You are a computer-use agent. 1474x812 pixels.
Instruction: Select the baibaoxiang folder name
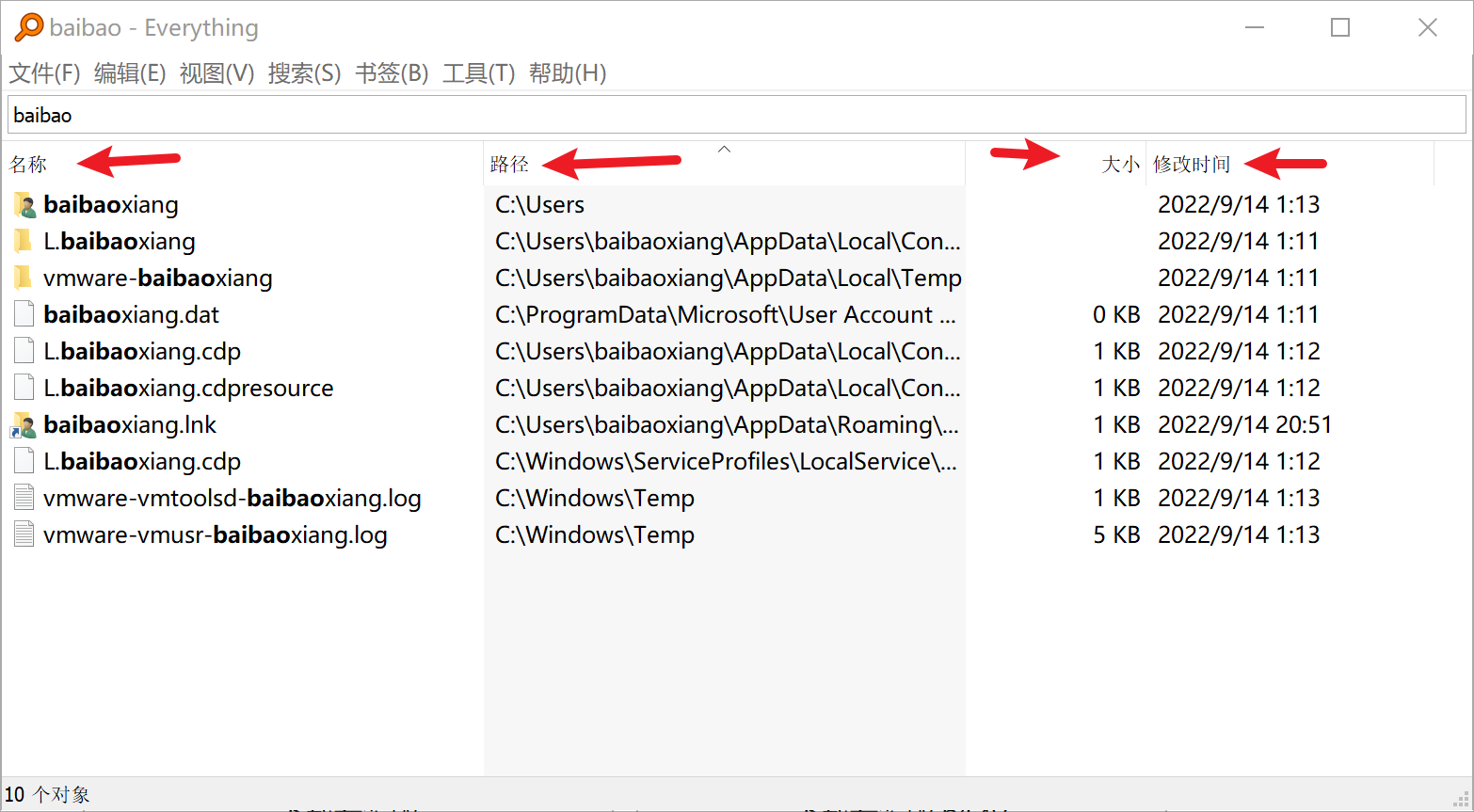tap(111, 205)
